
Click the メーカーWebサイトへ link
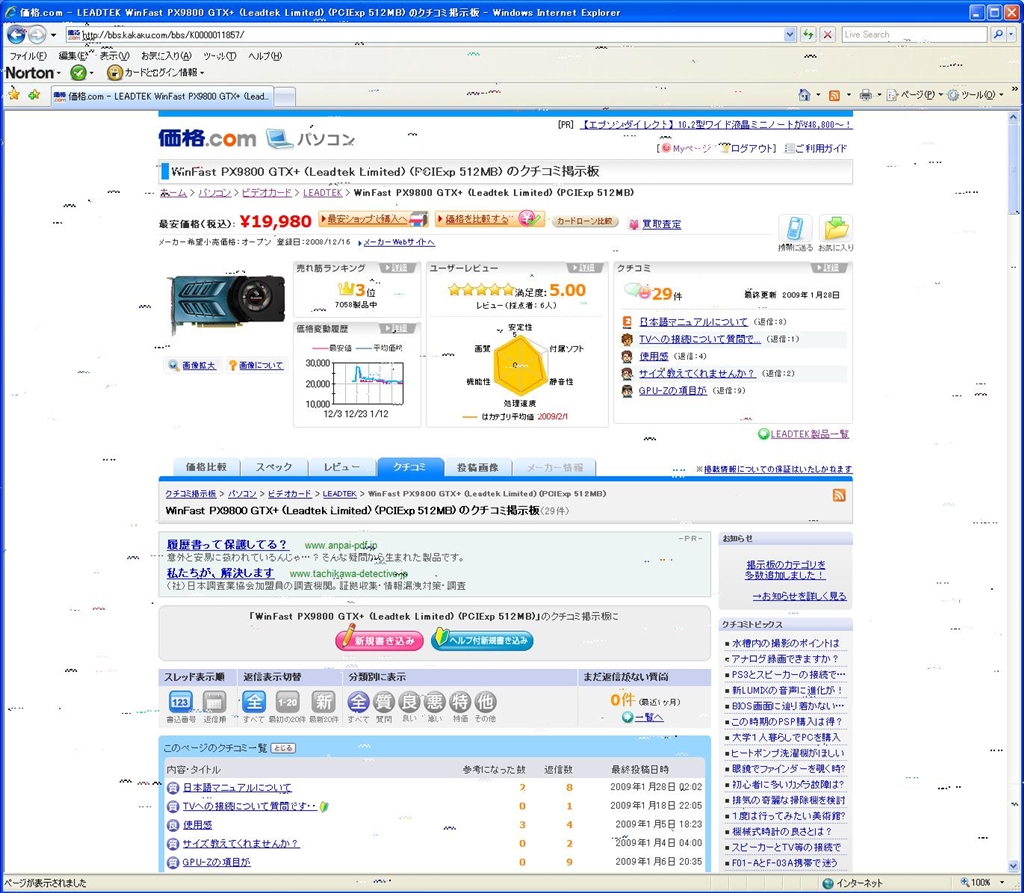[398, 242]
